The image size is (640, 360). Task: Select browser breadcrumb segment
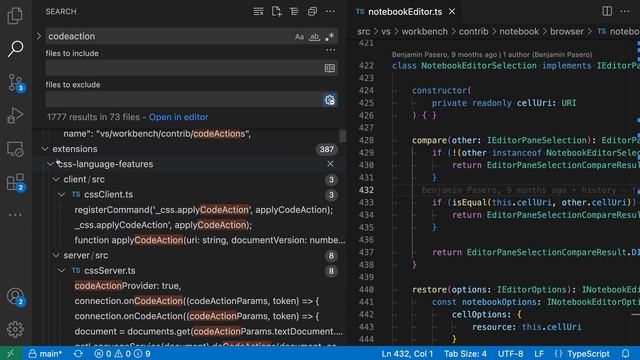567,31
